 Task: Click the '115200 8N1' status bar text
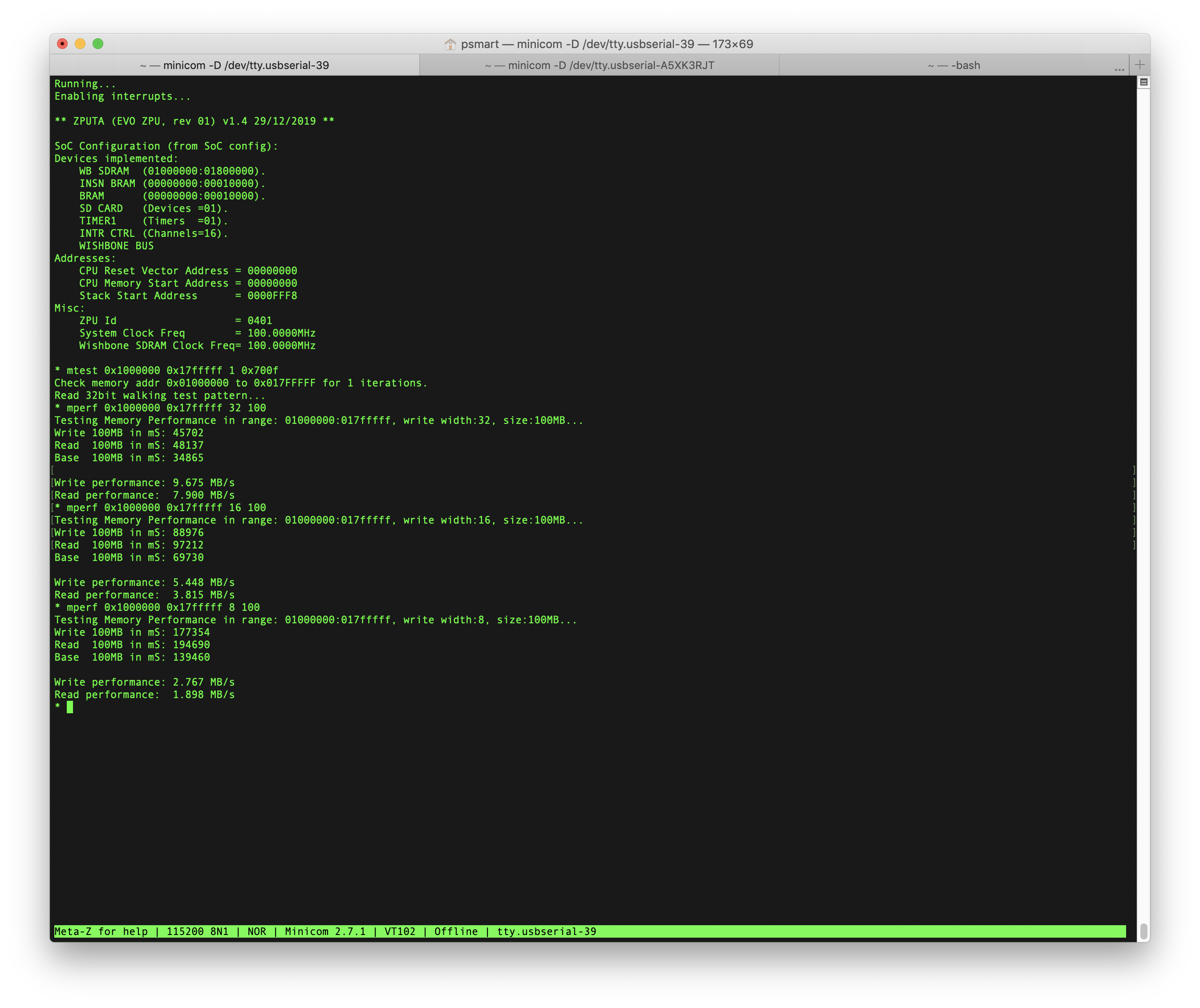[197, 931]
